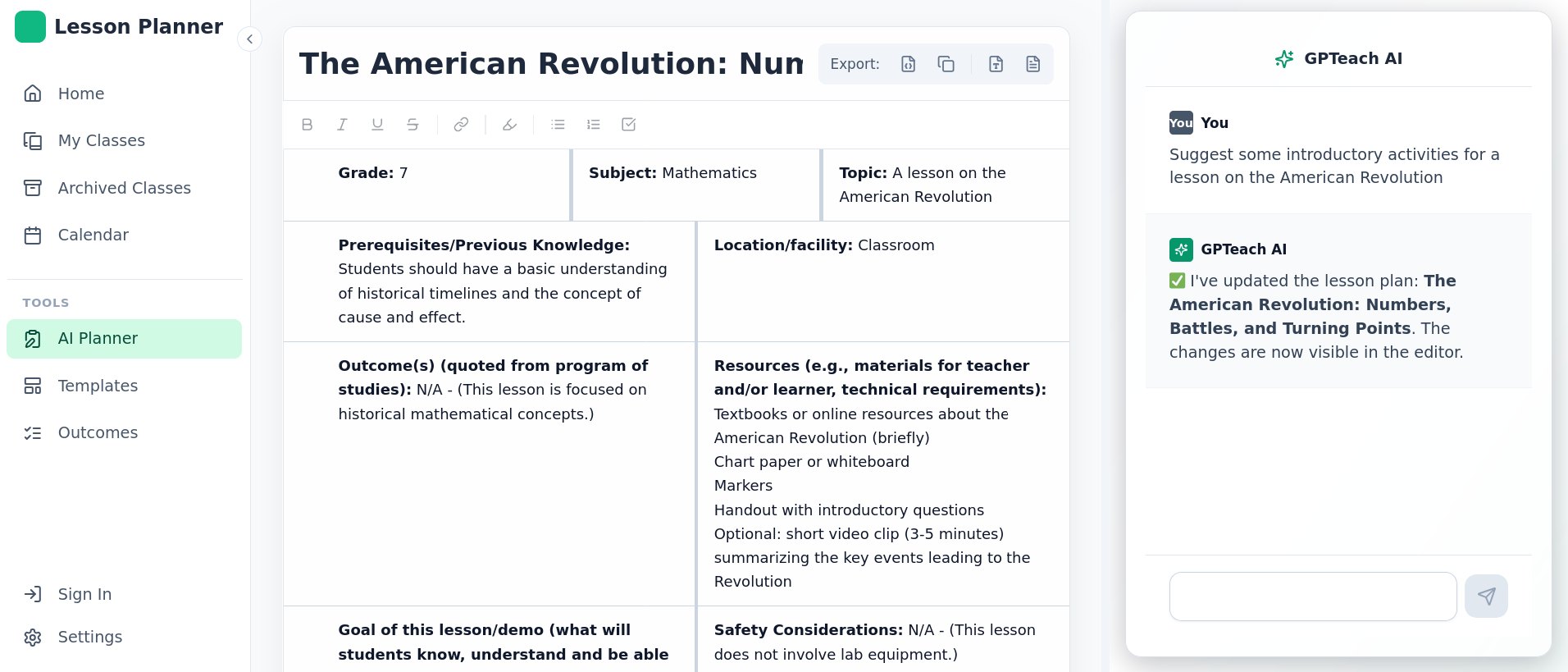Viewport: 1568px width, 672px height.
Task: Select AI Planner under Tools
Action: click(125, 339)
